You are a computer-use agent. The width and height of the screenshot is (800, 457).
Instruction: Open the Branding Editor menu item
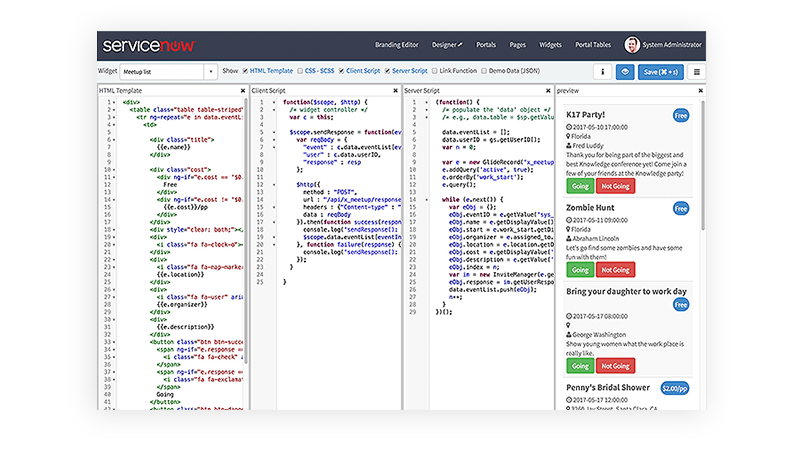396,45
